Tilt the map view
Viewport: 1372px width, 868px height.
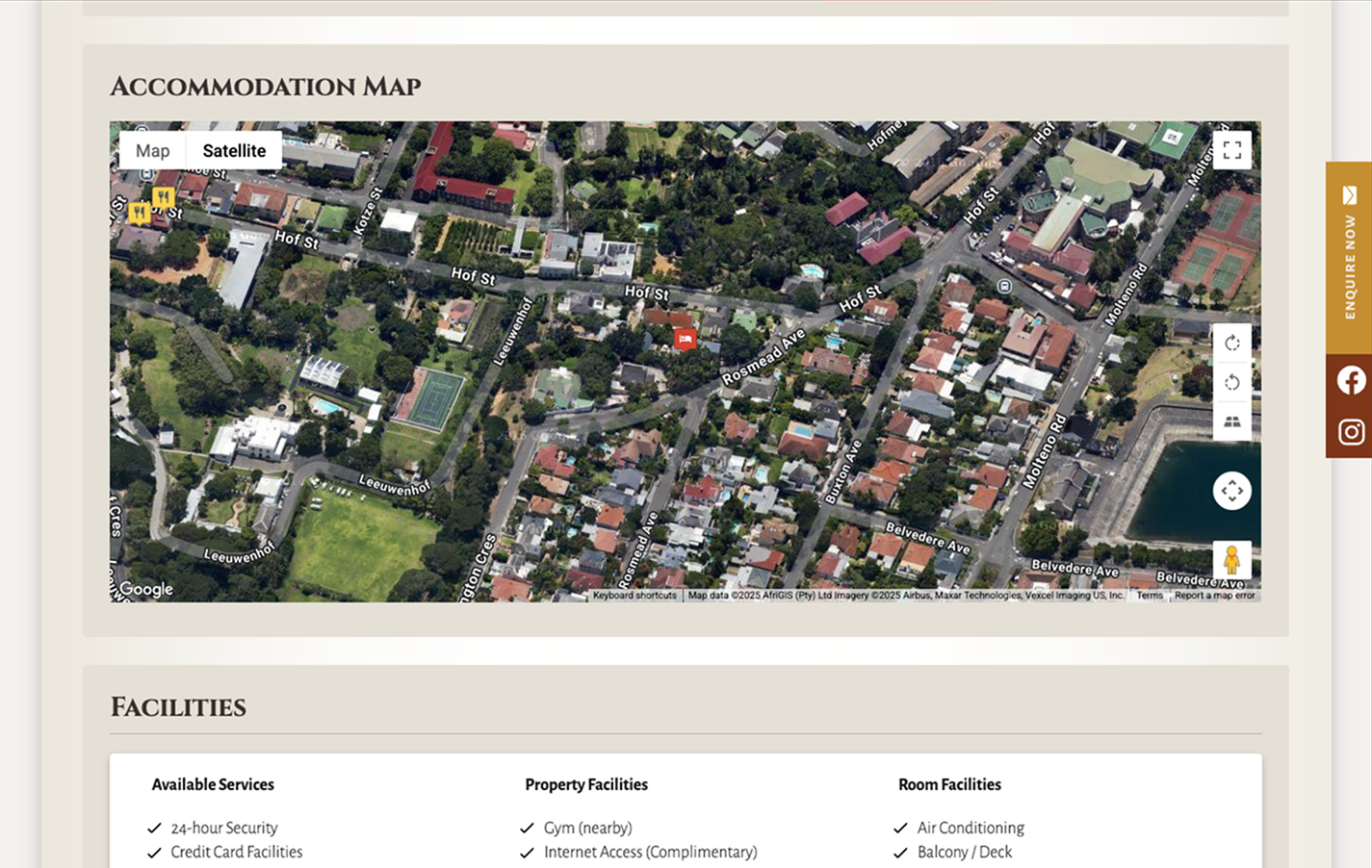tap(1231, 421)
